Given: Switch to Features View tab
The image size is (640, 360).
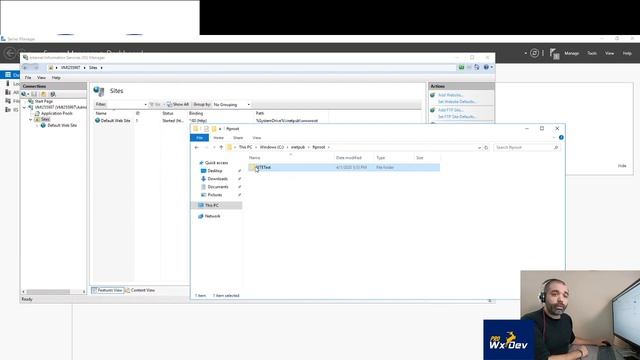Looking at the screenshot, I should [107, 290].
